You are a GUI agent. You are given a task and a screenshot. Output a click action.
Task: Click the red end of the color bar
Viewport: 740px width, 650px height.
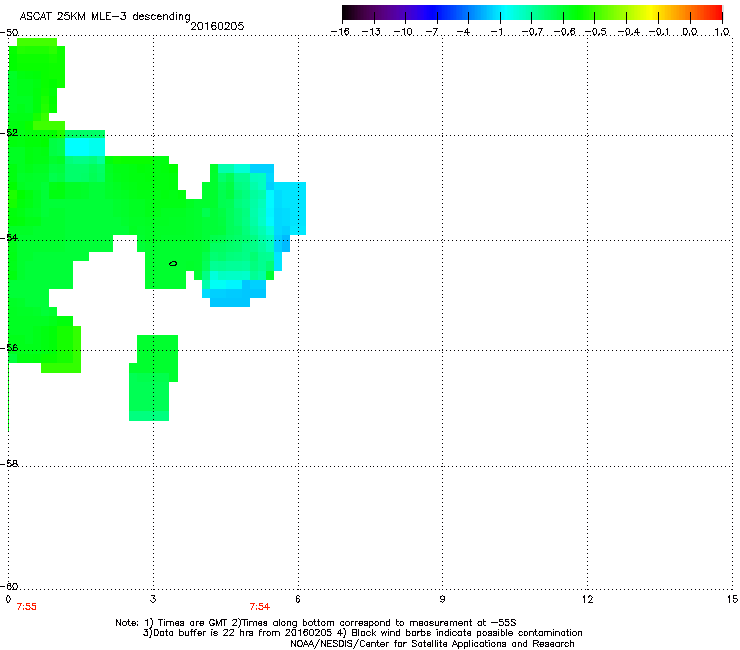[714, 13]
